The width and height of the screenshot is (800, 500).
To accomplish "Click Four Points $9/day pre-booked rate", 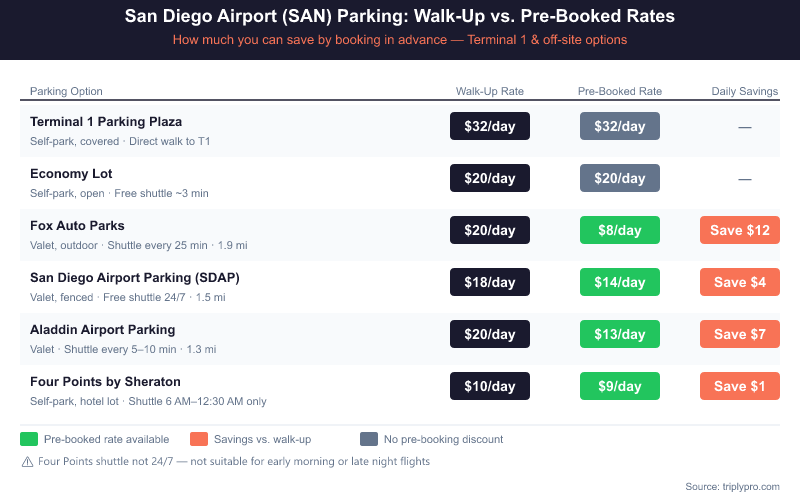I will click(620, 386).
